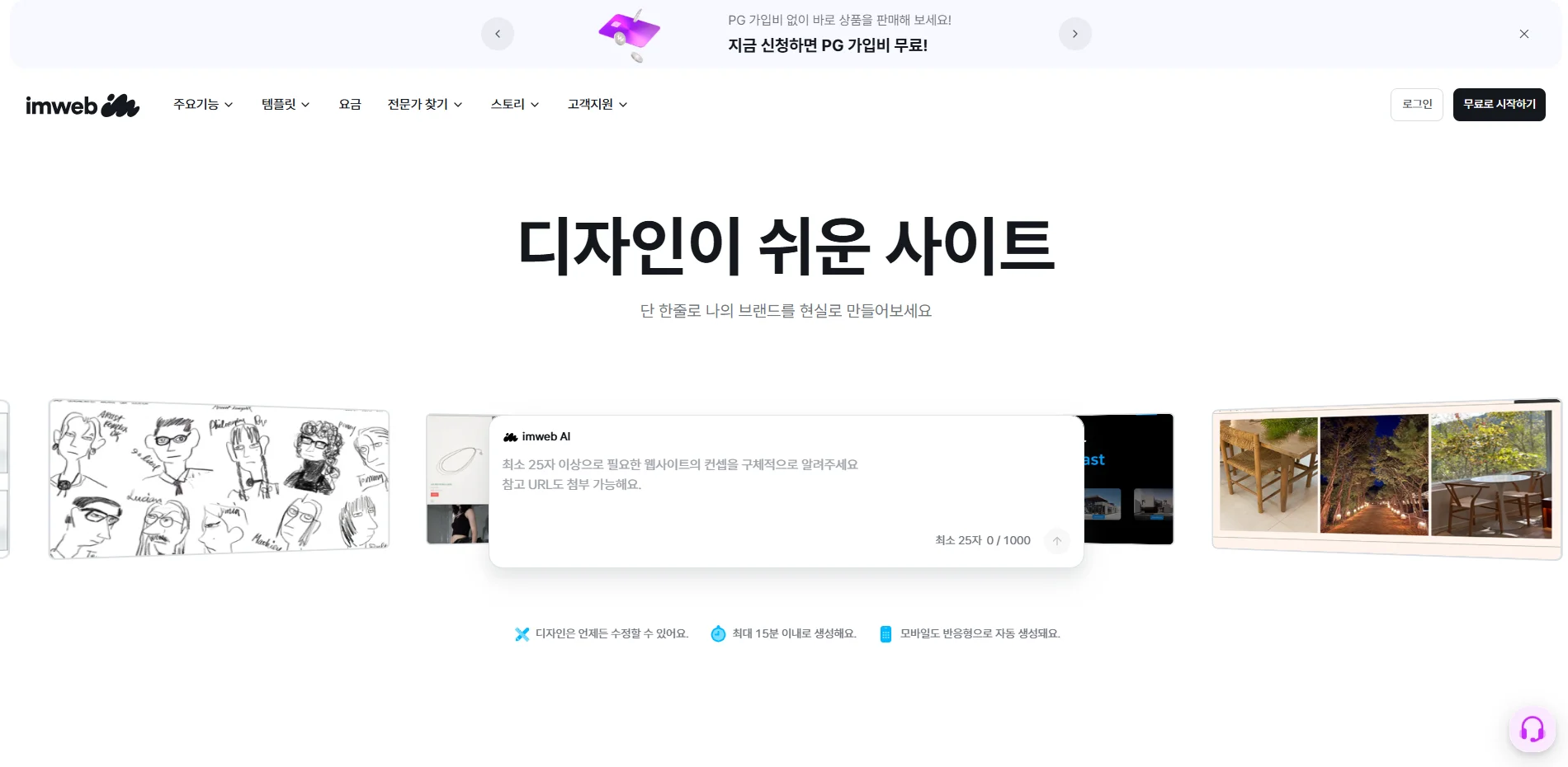This screenshot has width=1568, height=767.
Task: Open the hand-drawn face sketches template thumbnail
Action: pos(219,479)
